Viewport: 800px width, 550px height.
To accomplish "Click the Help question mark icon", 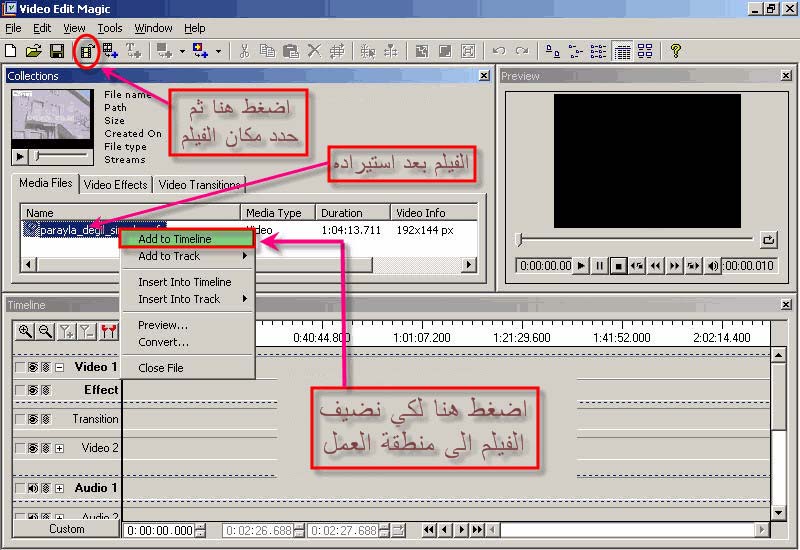I will [676, 51].
